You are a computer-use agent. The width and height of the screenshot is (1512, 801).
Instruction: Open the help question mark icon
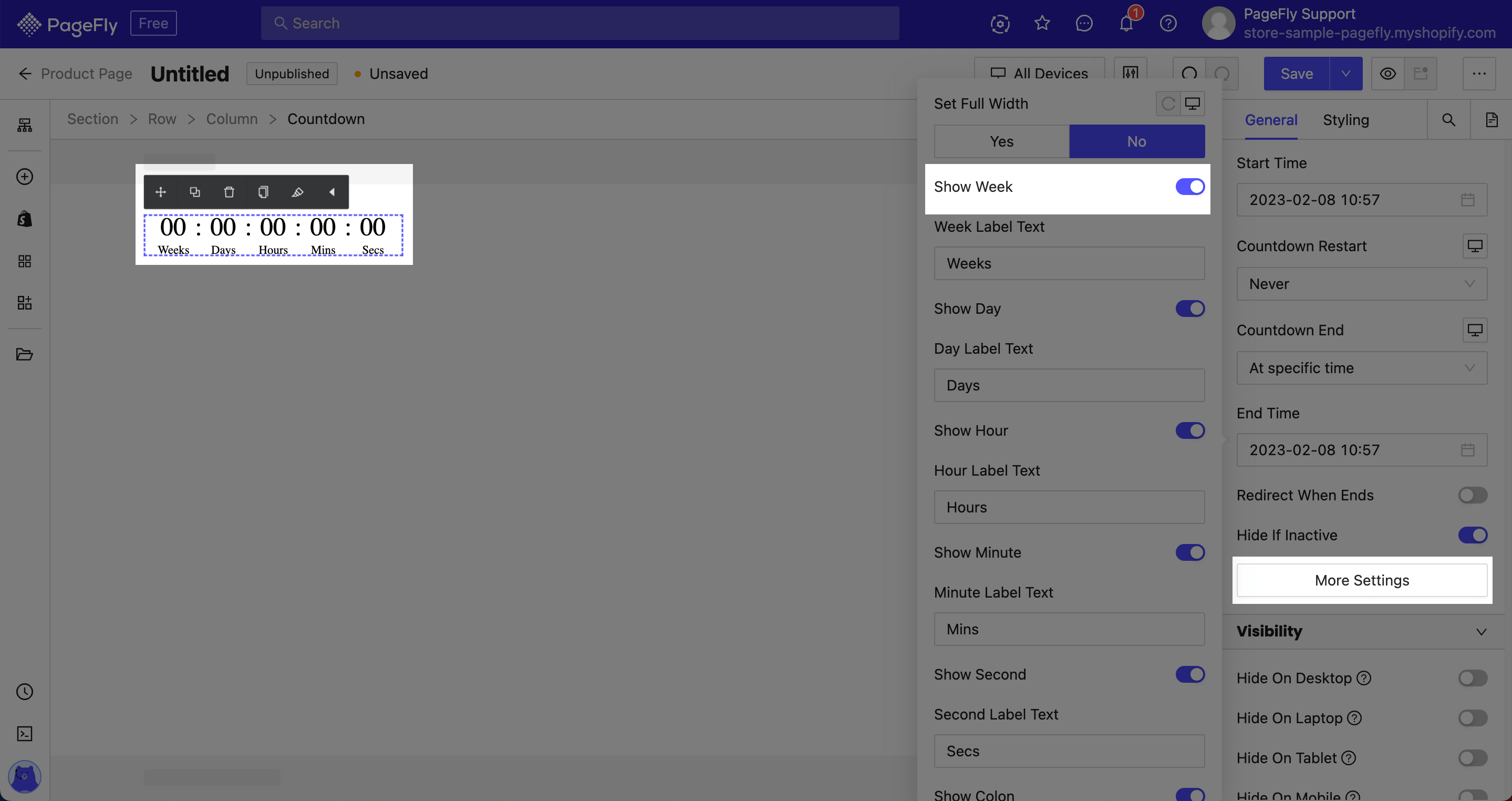(x=1168, y=24)
